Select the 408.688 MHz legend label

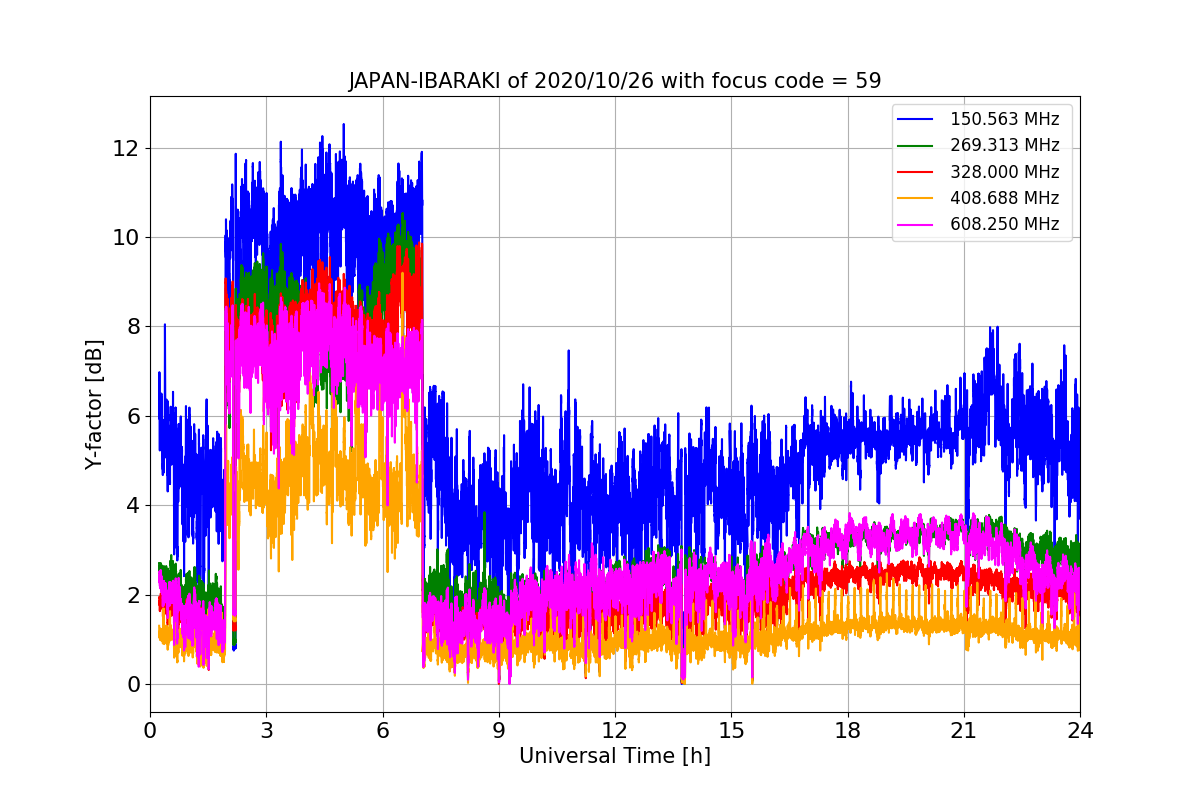click(1005, 198)
